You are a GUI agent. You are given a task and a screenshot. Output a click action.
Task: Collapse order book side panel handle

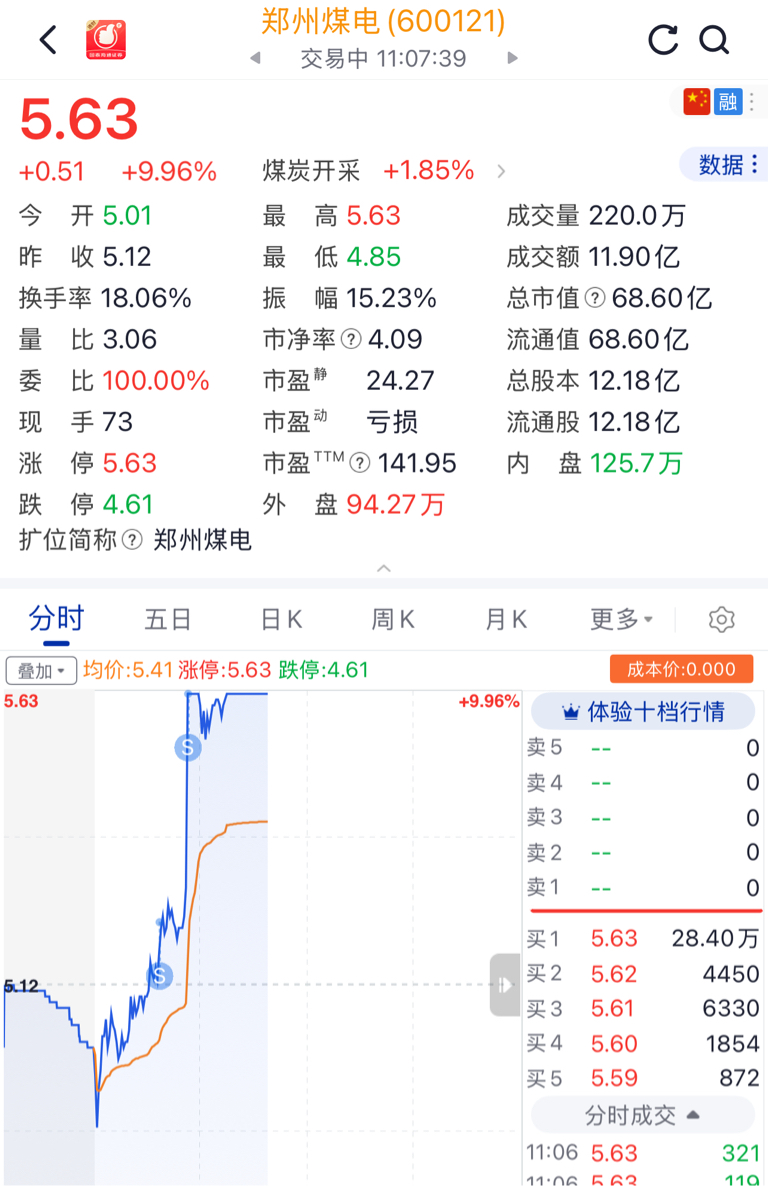(505, 985)
